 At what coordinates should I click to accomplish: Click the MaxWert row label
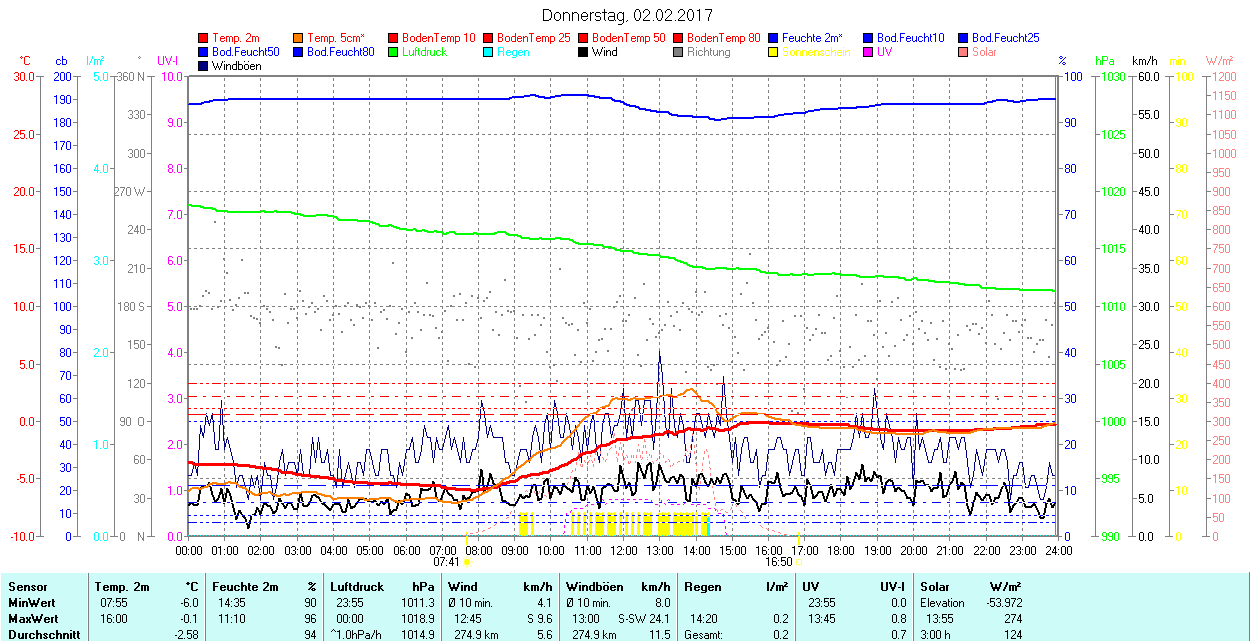click(33, 619)
